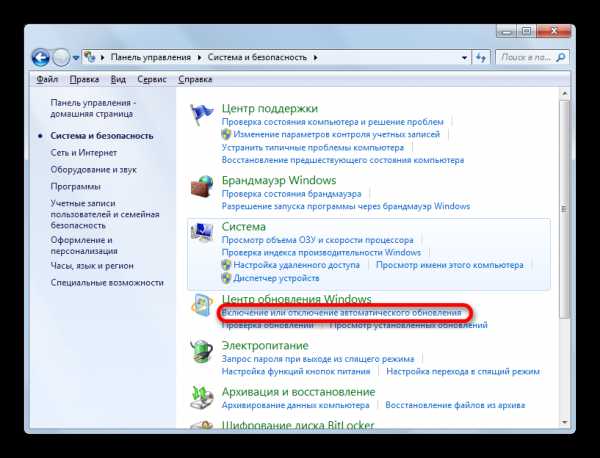Open Центр поддержки heading
600x458 pixels.
[x=270, y=108]
